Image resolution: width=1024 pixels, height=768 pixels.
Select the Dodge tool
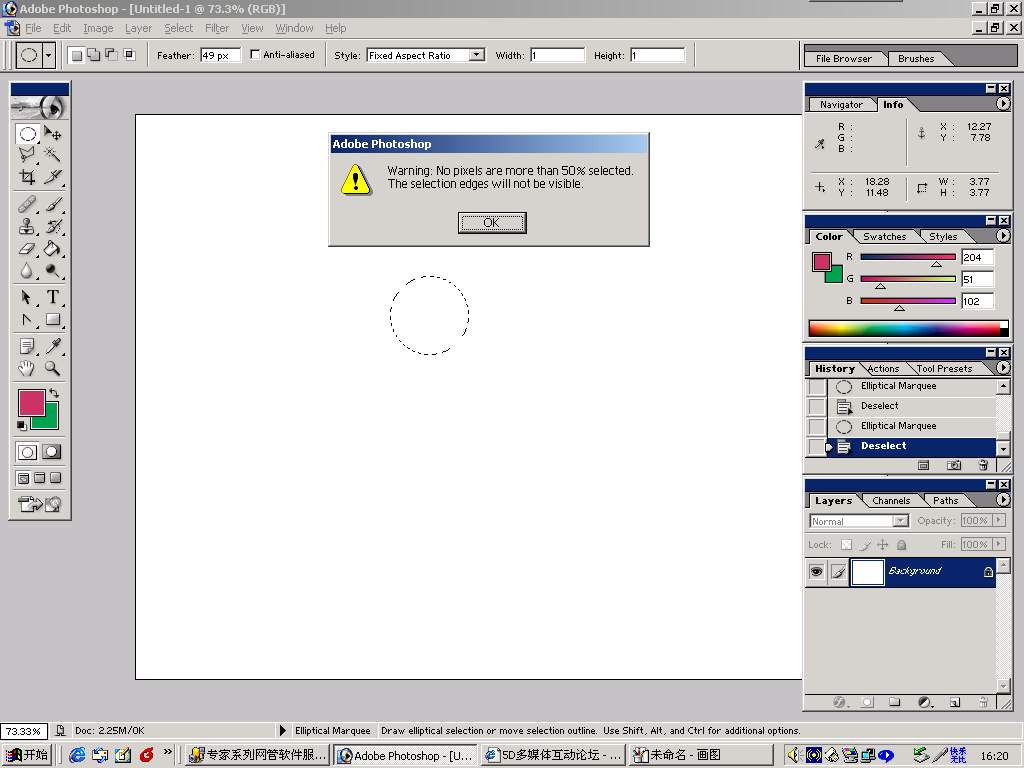point(53,270)
